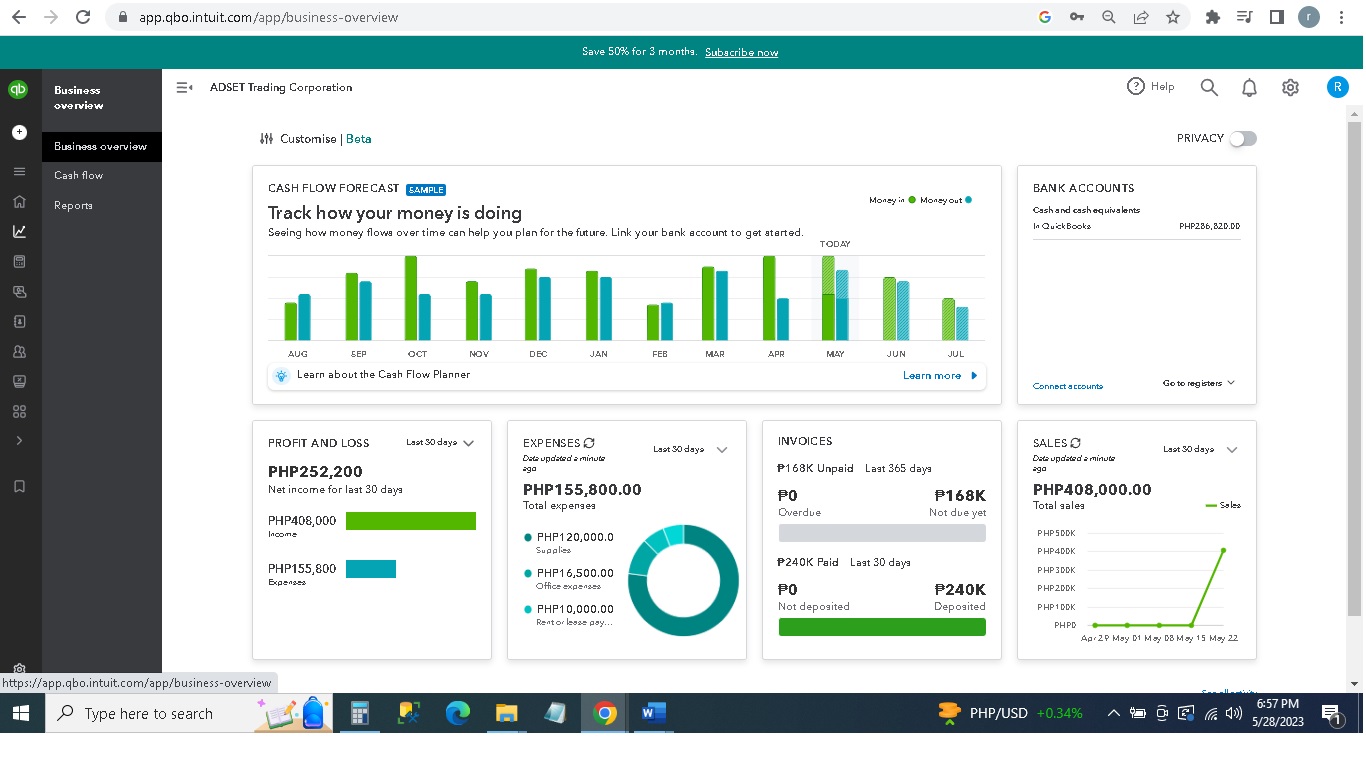
Task: Expand the Profit and Loss period dropdown
Action: tap(440, 443)
